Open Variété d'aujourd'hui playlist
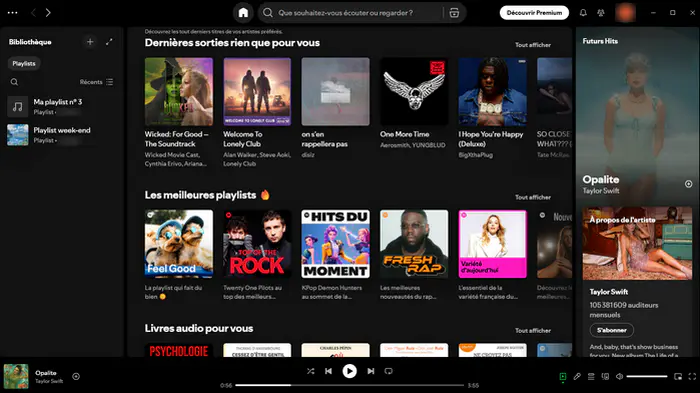700x393 pixels. coord(492,244)
